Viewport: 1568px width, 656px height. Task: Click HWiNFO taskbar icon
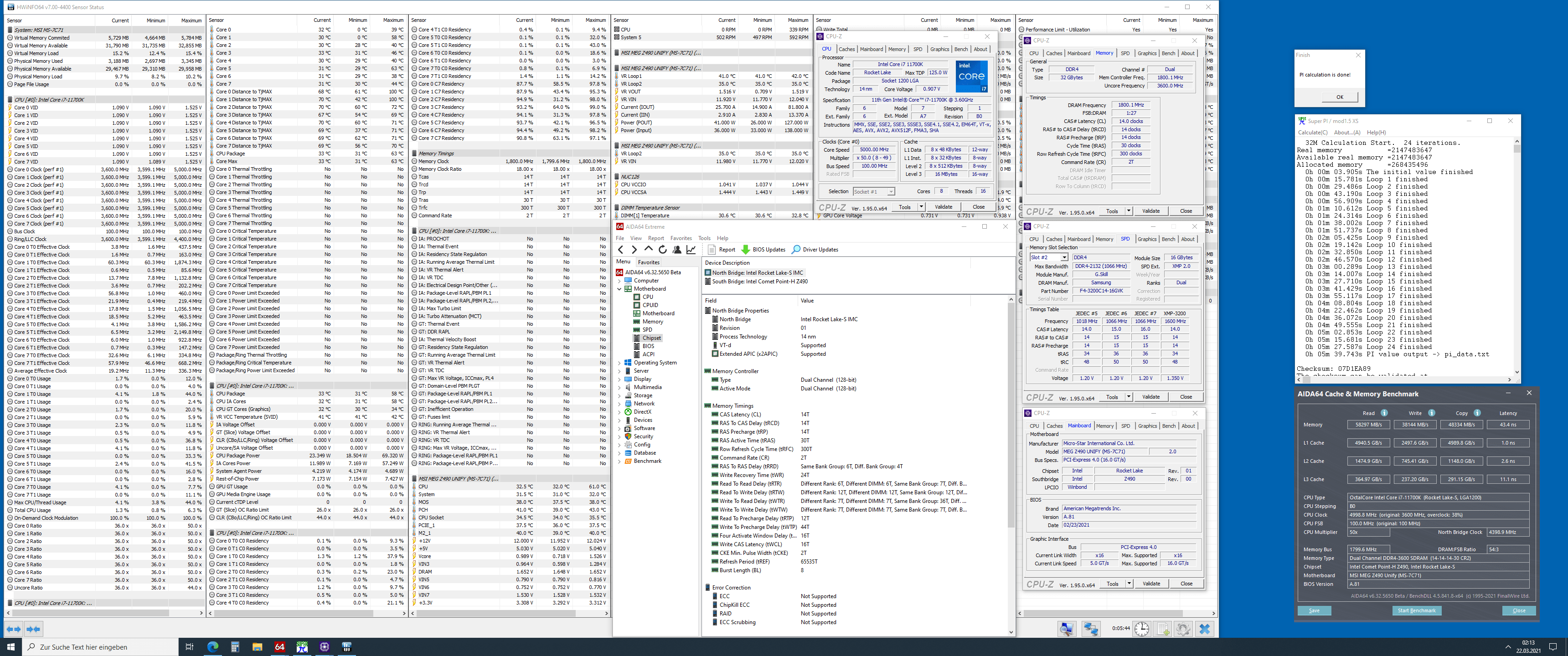pos(347,647)
